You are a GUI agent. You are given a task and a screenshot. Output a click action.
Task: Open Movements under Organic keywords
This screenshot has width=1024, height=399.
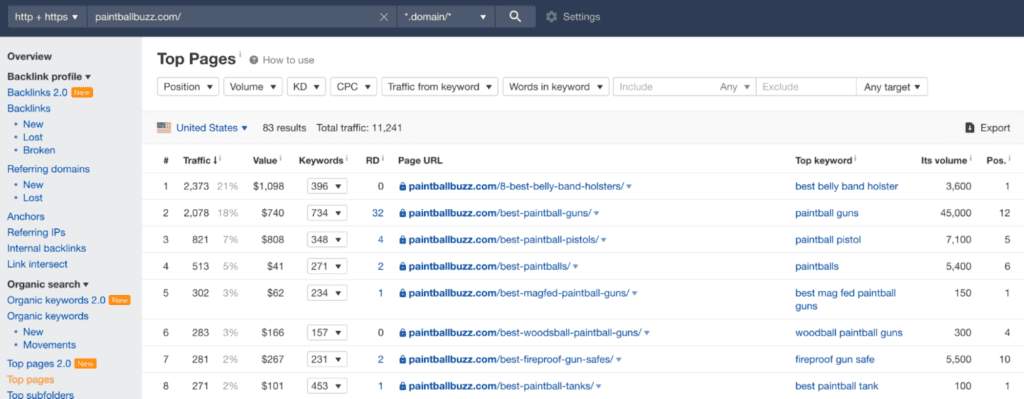click(50, 345)
